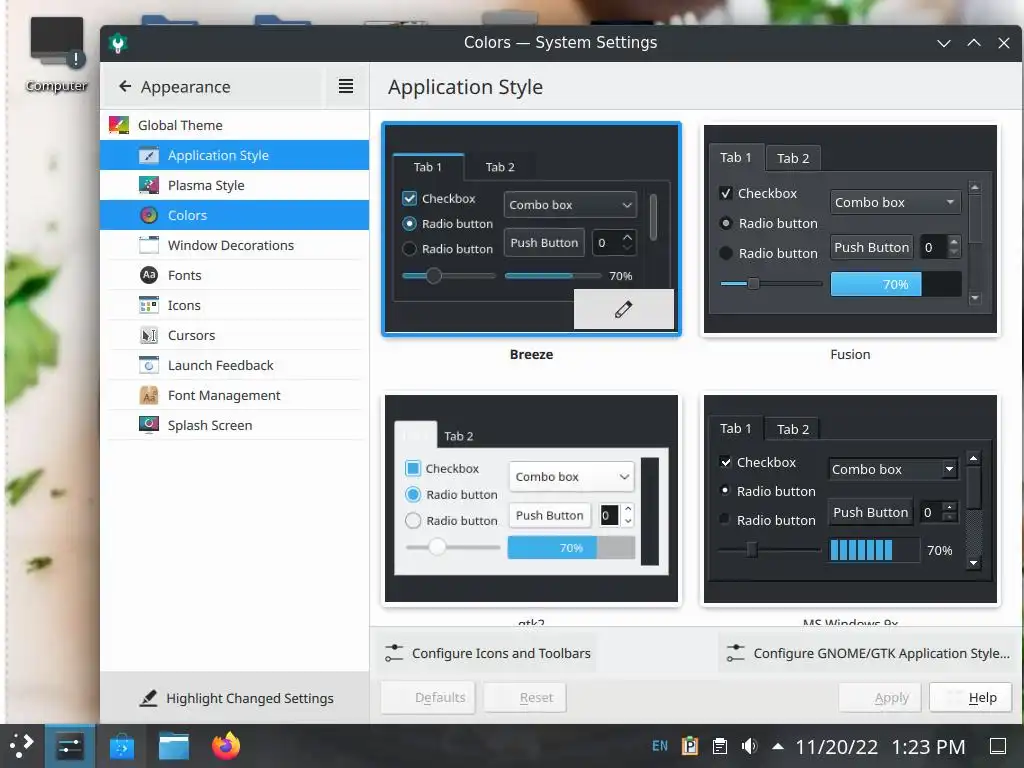This screenshot has height=768, width=1024.
Task: Open the application launcher in taskbar
Action: [22, 746]
